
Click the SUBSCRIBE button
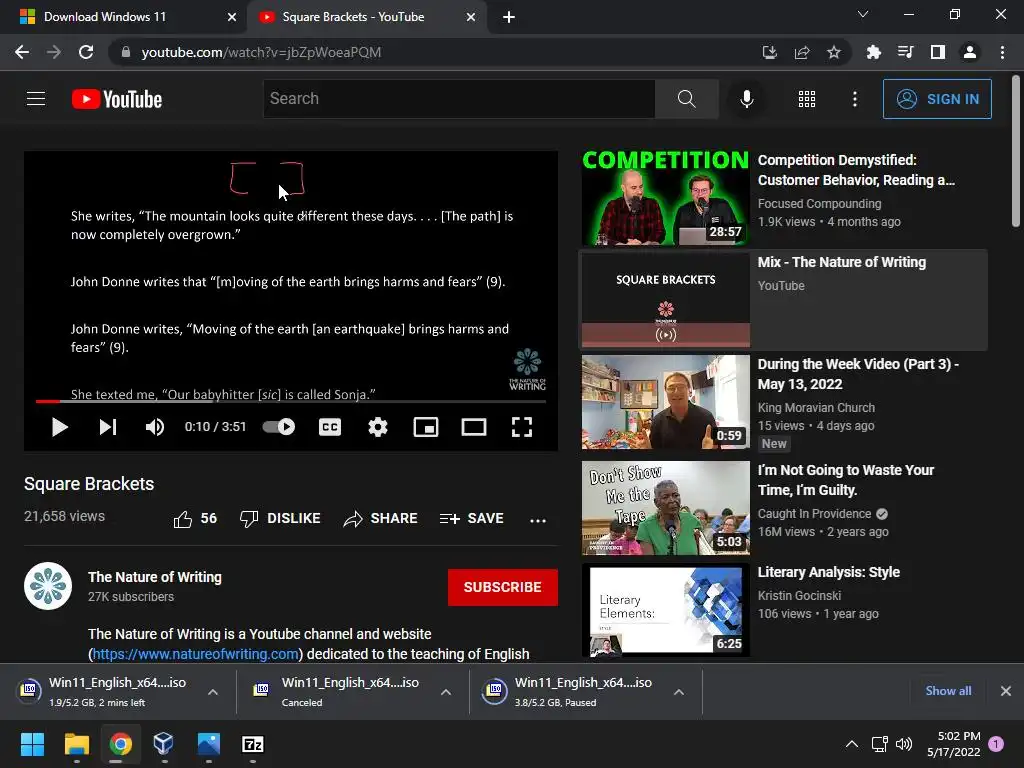pos(502,587)
